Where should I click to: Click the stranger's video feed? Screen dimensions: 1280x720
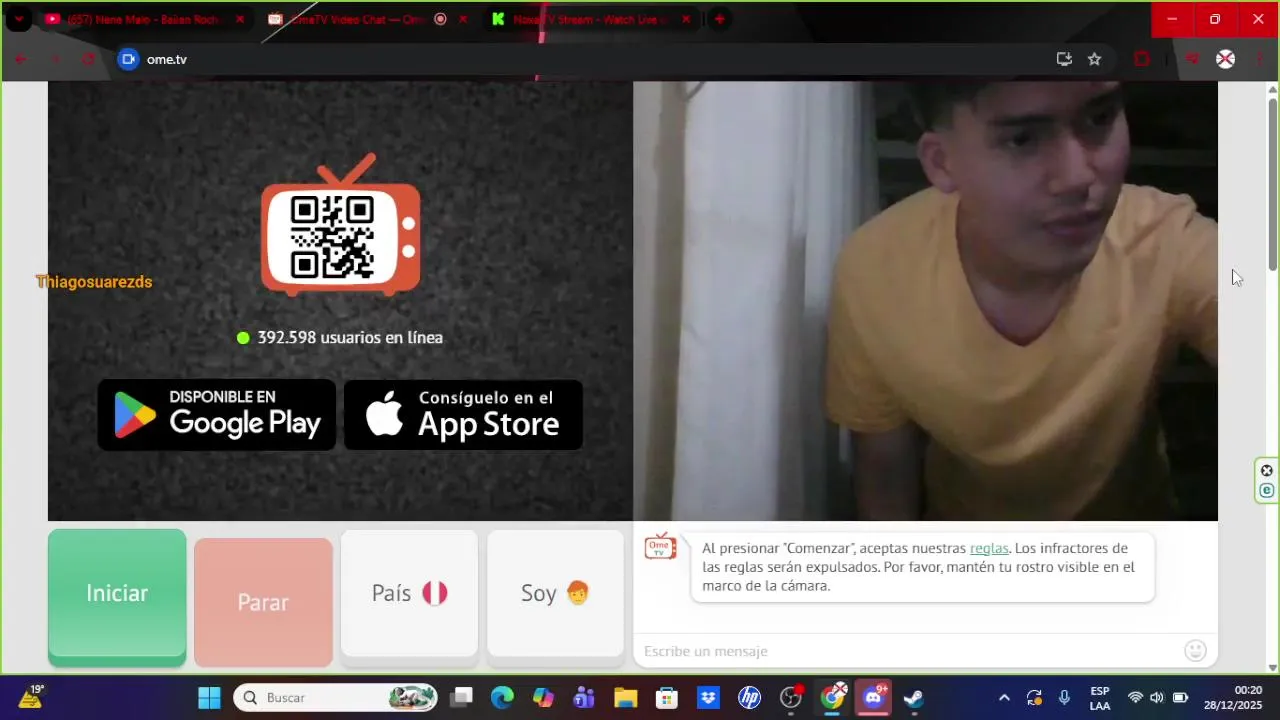pyautogui.click(x=925, y=301)
